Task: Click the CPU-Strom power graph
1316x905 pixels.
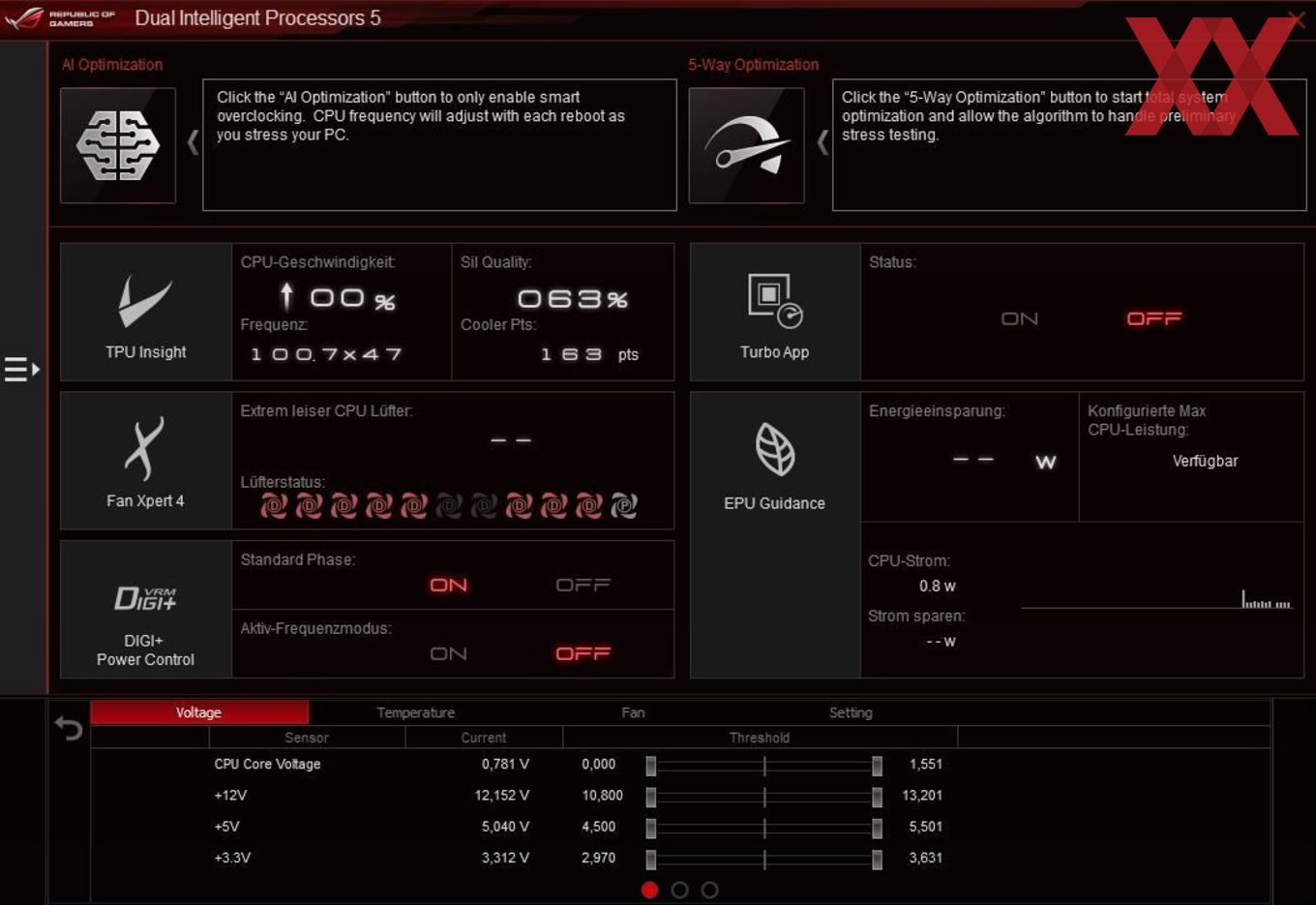Action: click(x=1156, y=598)
